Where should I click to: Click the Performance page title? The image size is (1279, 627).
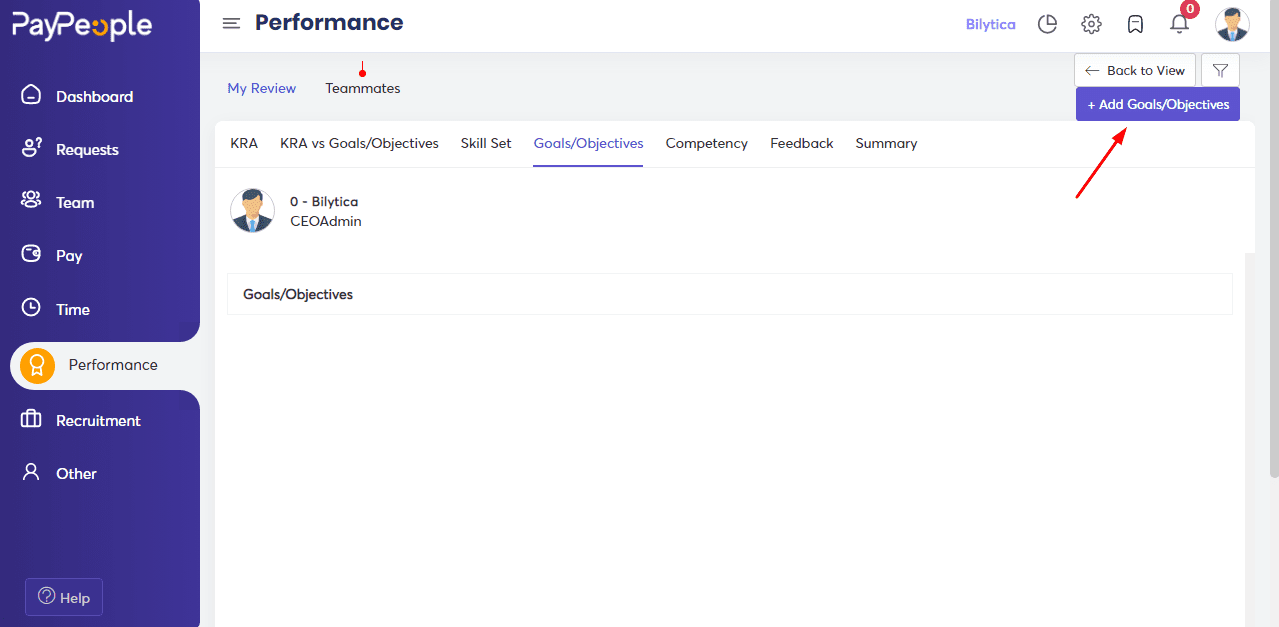click(x=329, y=22)
